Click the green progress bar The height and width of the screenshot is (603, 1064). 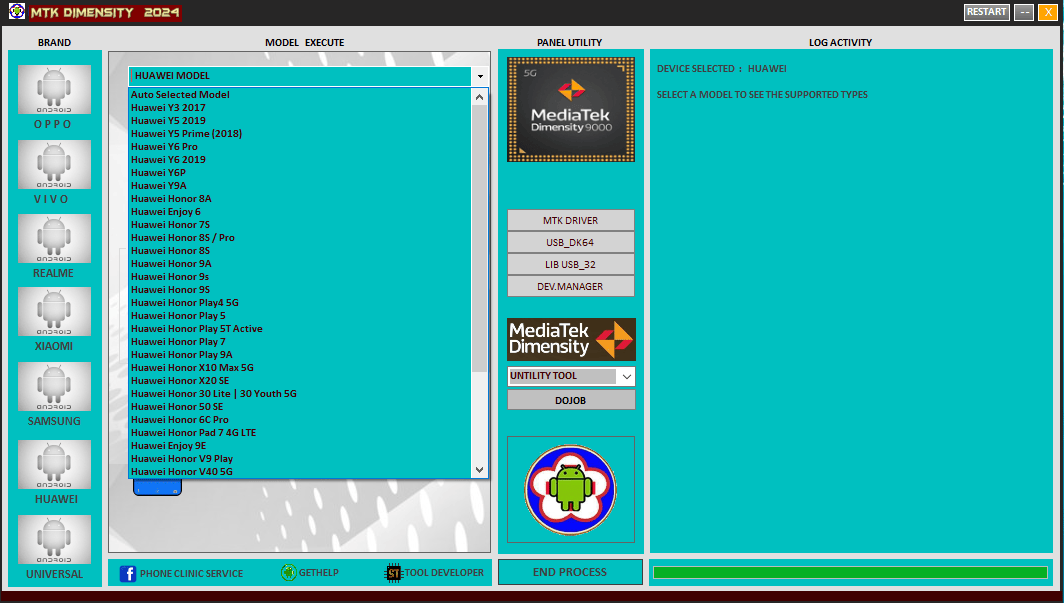point(850,572)
